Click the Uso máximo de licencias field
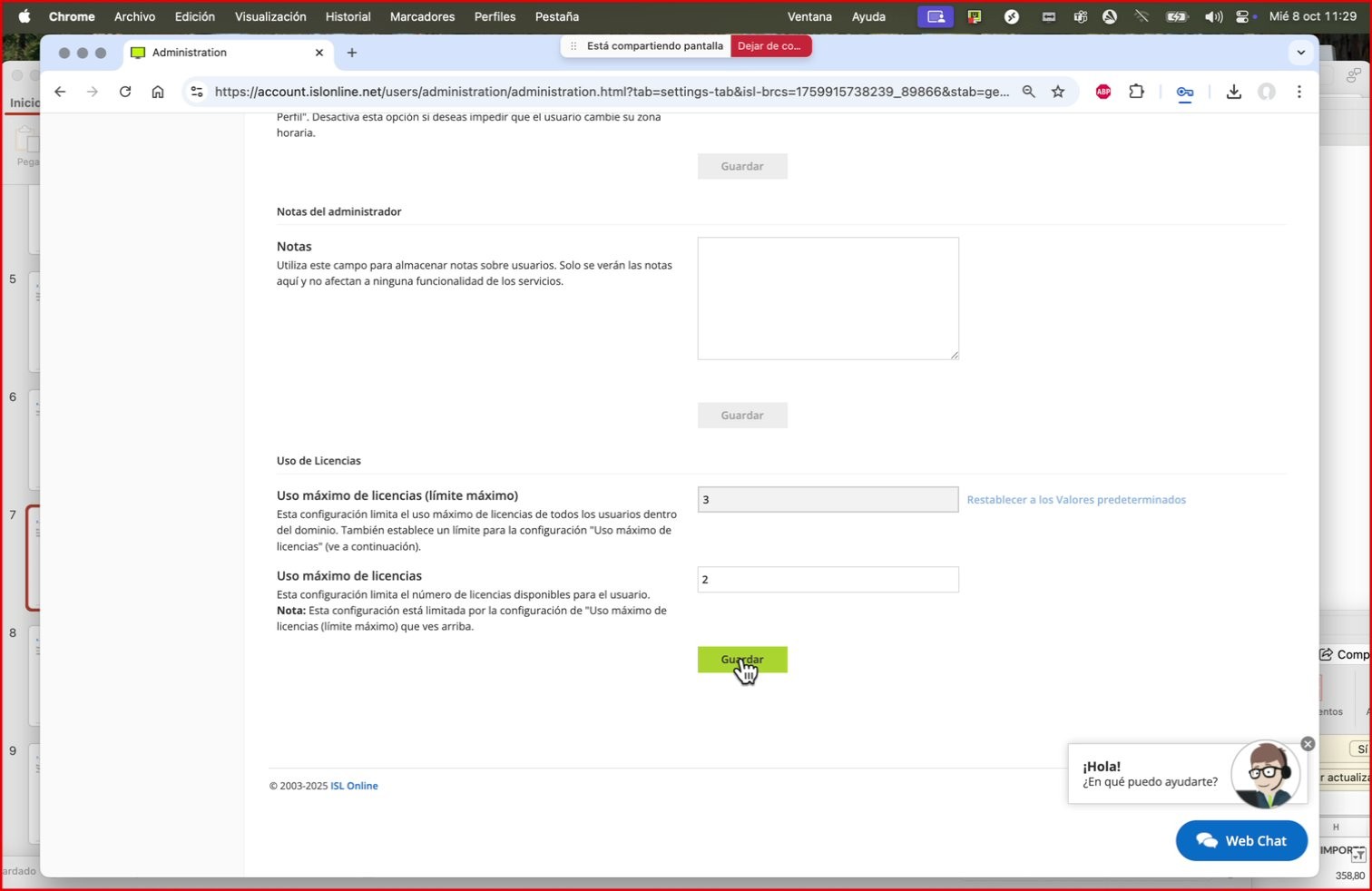This screenshot has height=891, width=1372. (828, 580)
